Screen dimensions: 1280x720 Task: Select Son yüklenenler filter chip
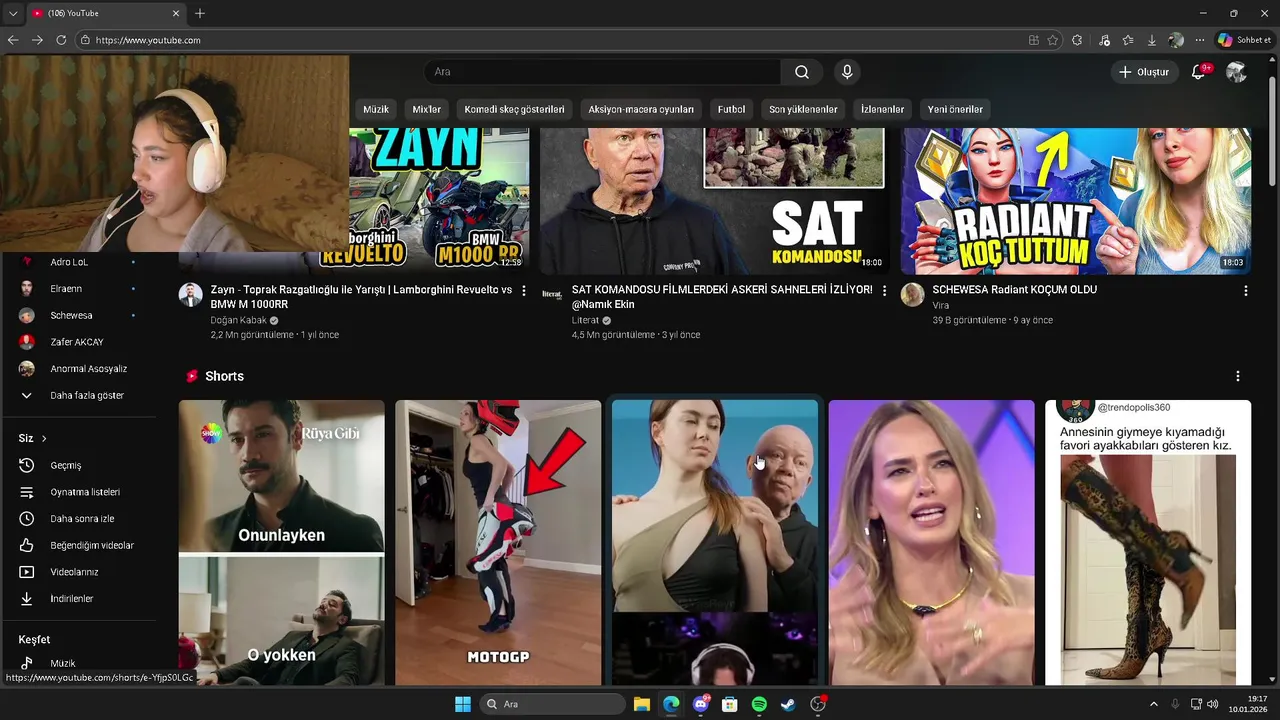click(x=803, y=109)
